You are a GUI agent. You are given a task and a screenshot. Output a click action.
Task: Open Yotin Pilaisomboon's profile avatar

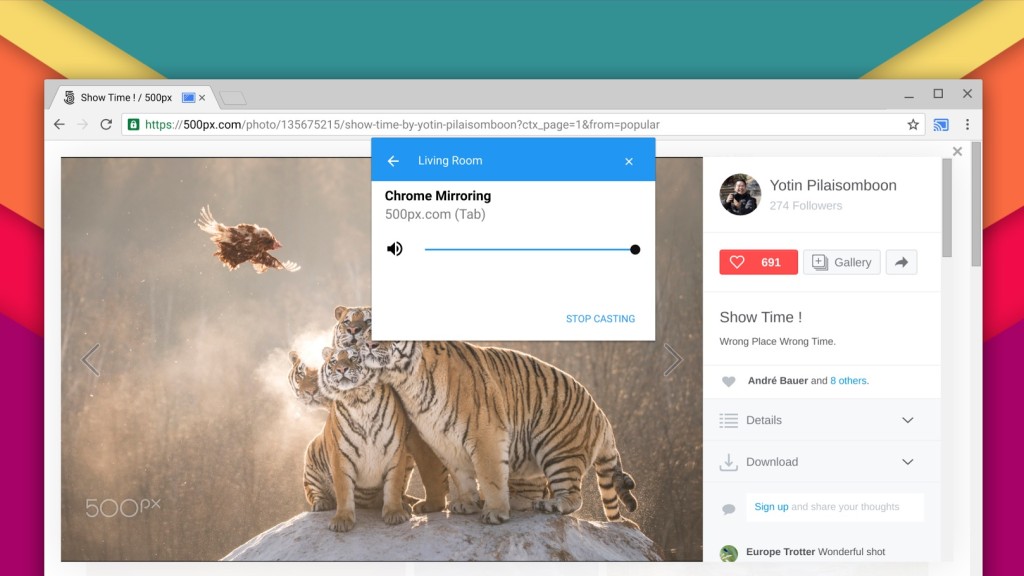pyautogui.click(x=739, y=195)
